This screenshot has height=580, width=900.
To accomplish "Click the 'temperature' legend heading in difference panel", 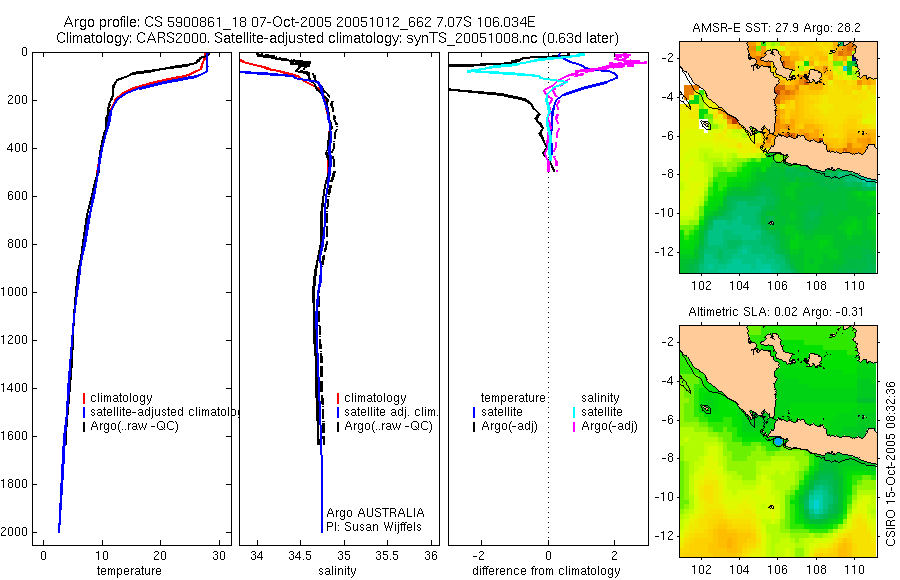I will [x=513, y=398].
